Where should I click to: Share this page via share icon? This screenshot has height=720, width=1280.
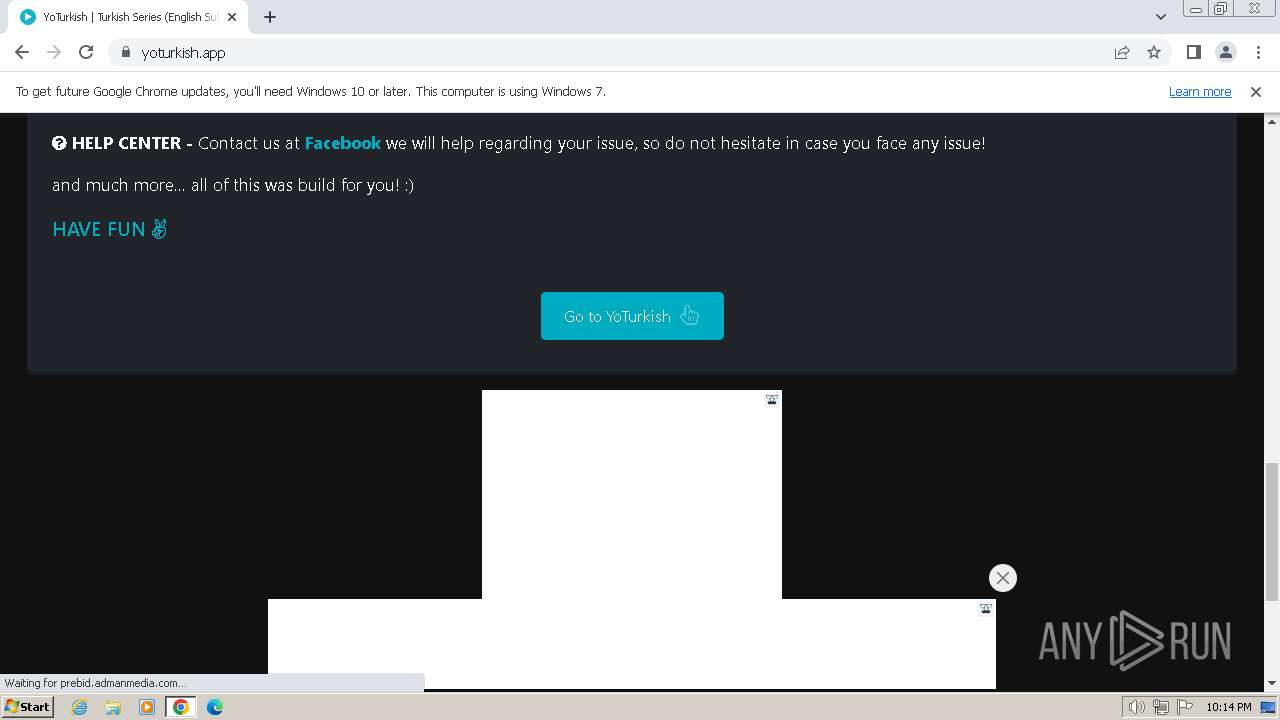tap(1122, 52)
